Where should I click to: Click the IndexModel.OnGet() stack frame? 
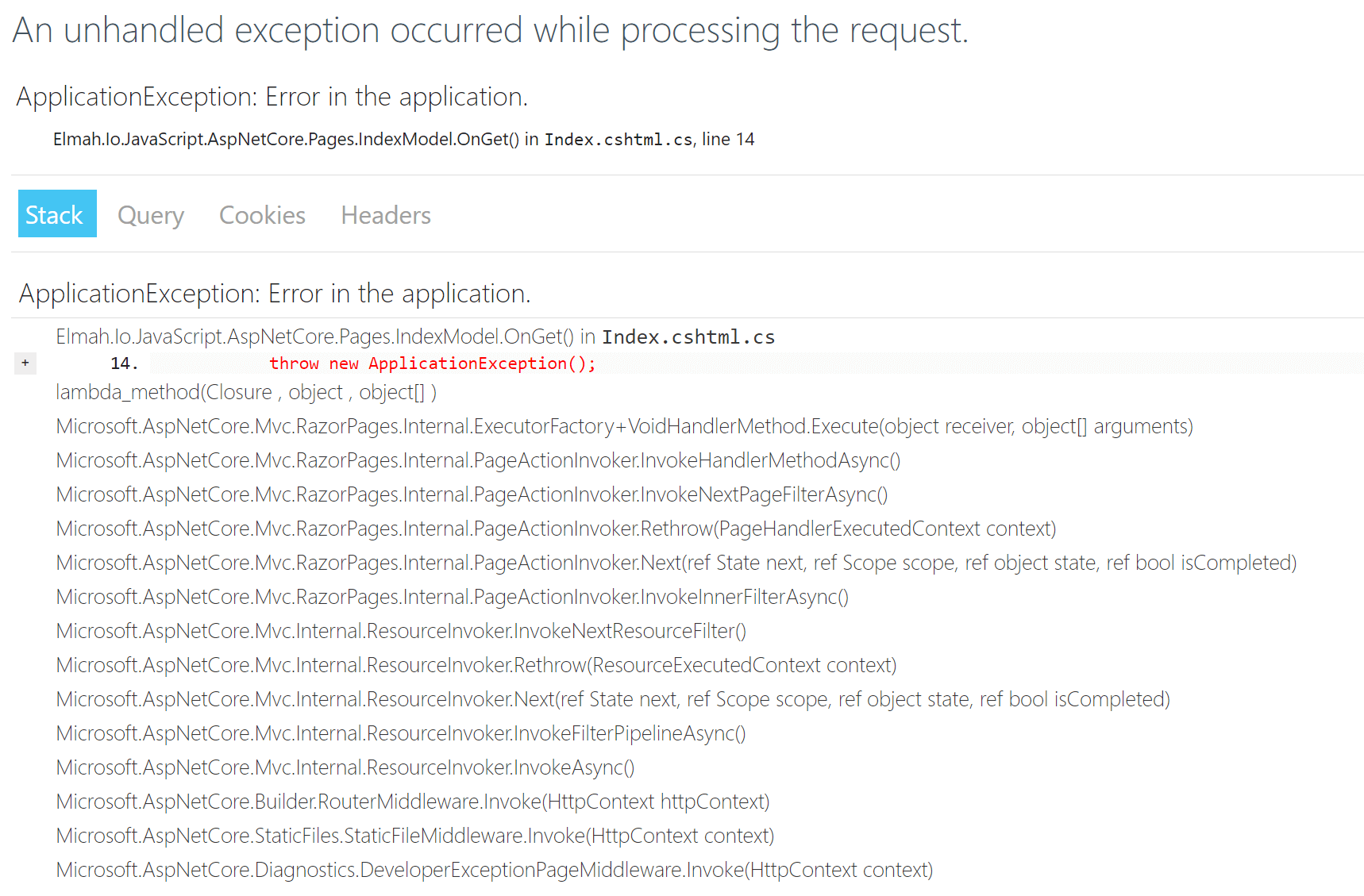318,336
